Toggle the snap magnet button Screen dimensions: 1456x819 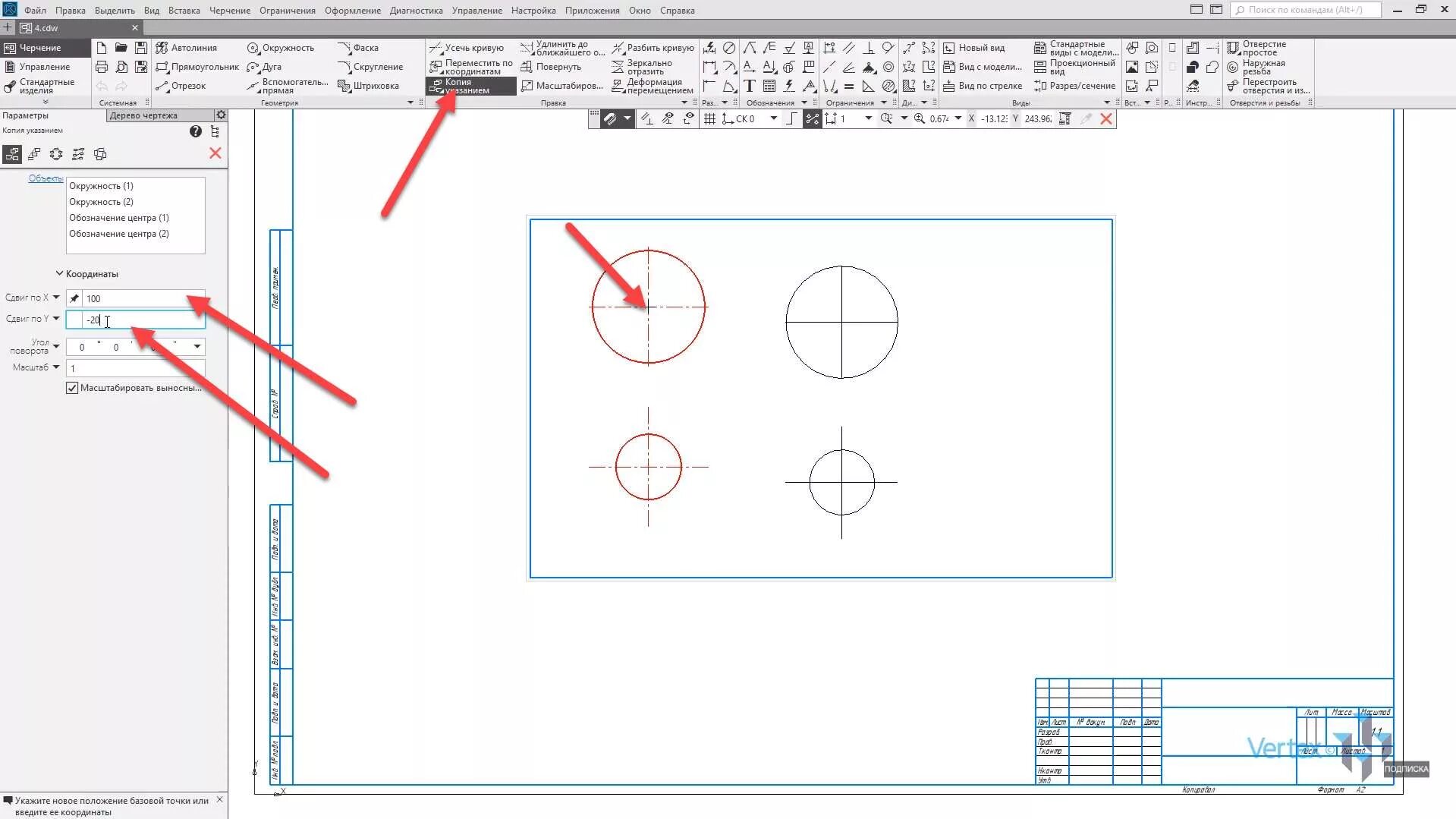609,118
